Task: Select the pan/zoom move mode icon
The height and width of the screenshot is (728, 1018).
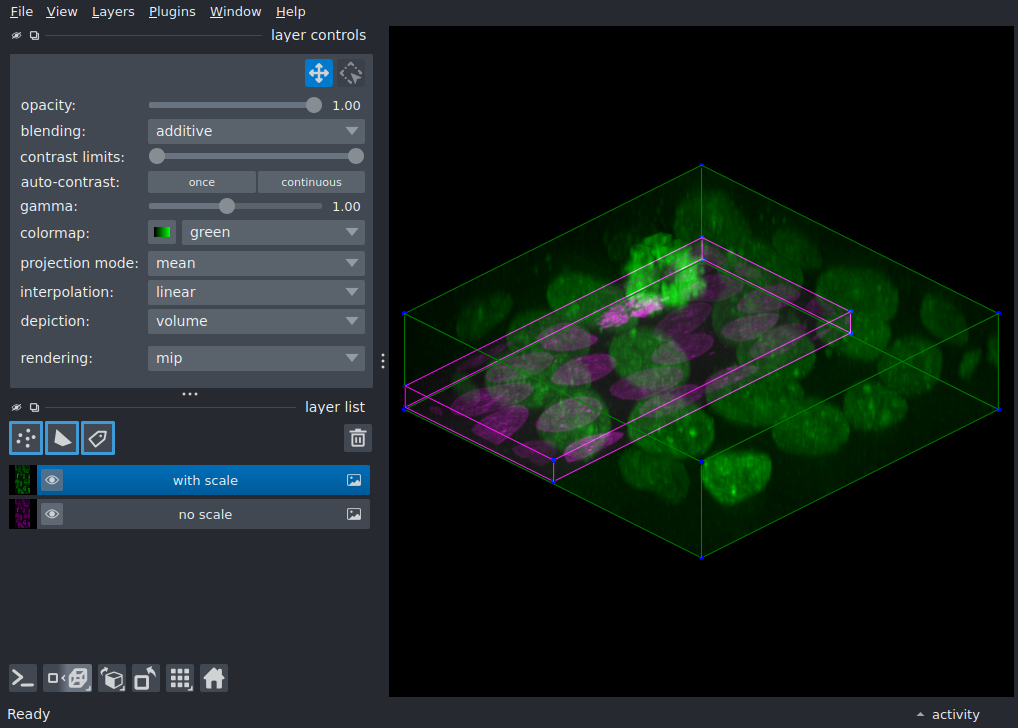Action: [x=319, y=73]
